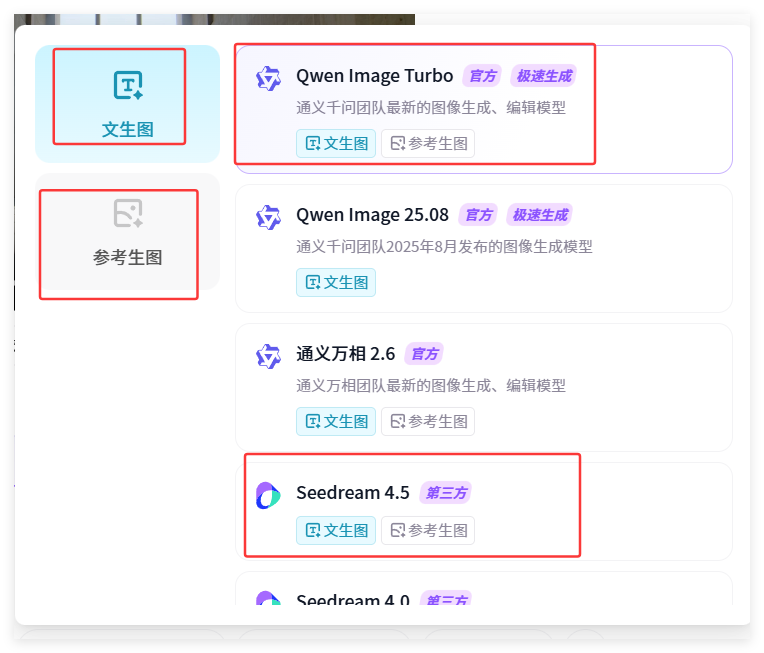Click the Seedream 4.0 model logo
This screenshot has width=764, height=653.
click(x=268, y=598)
